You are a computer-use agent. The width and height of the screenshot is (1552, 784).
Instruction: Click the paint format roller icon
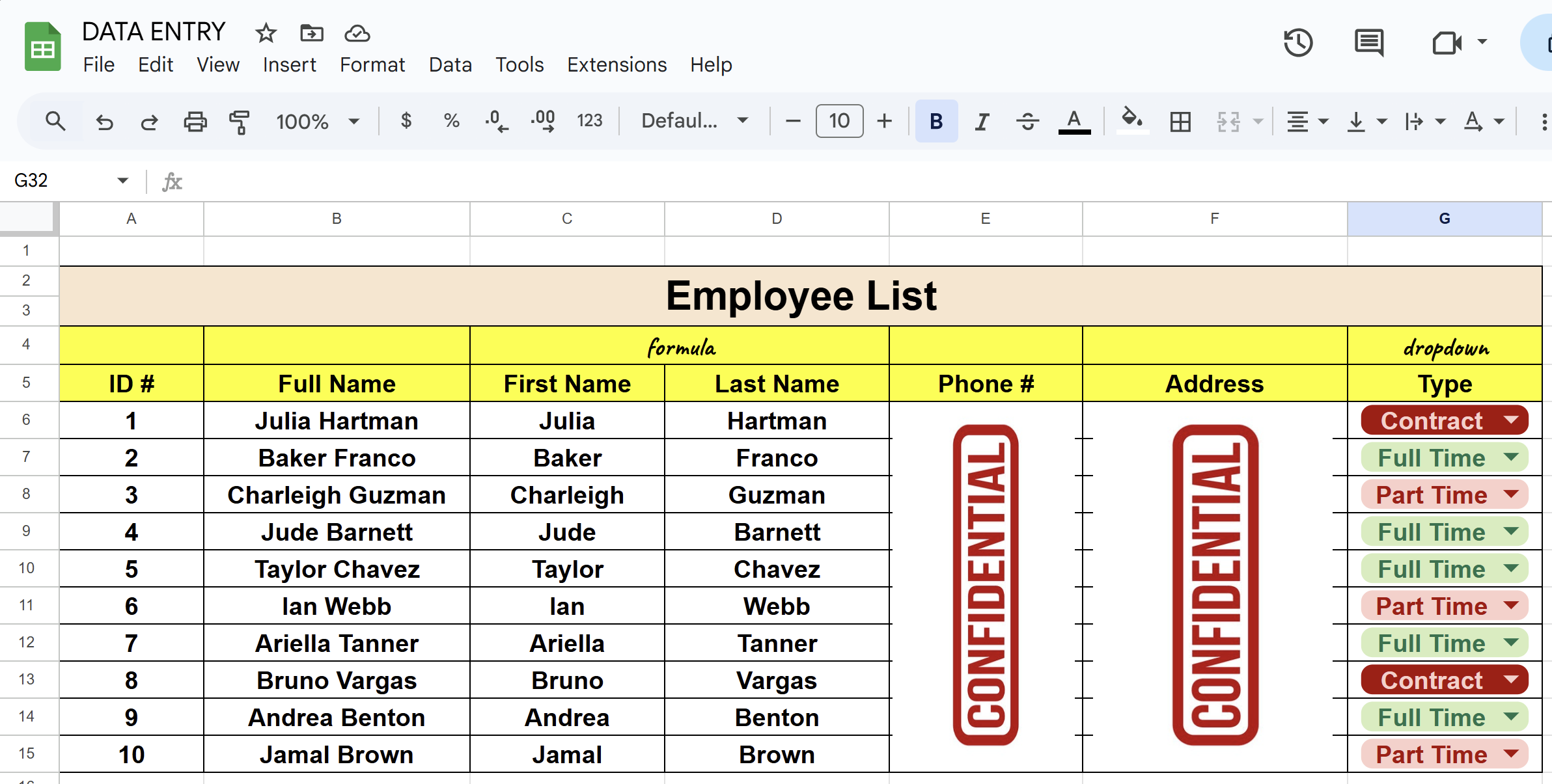click(240, 122)
